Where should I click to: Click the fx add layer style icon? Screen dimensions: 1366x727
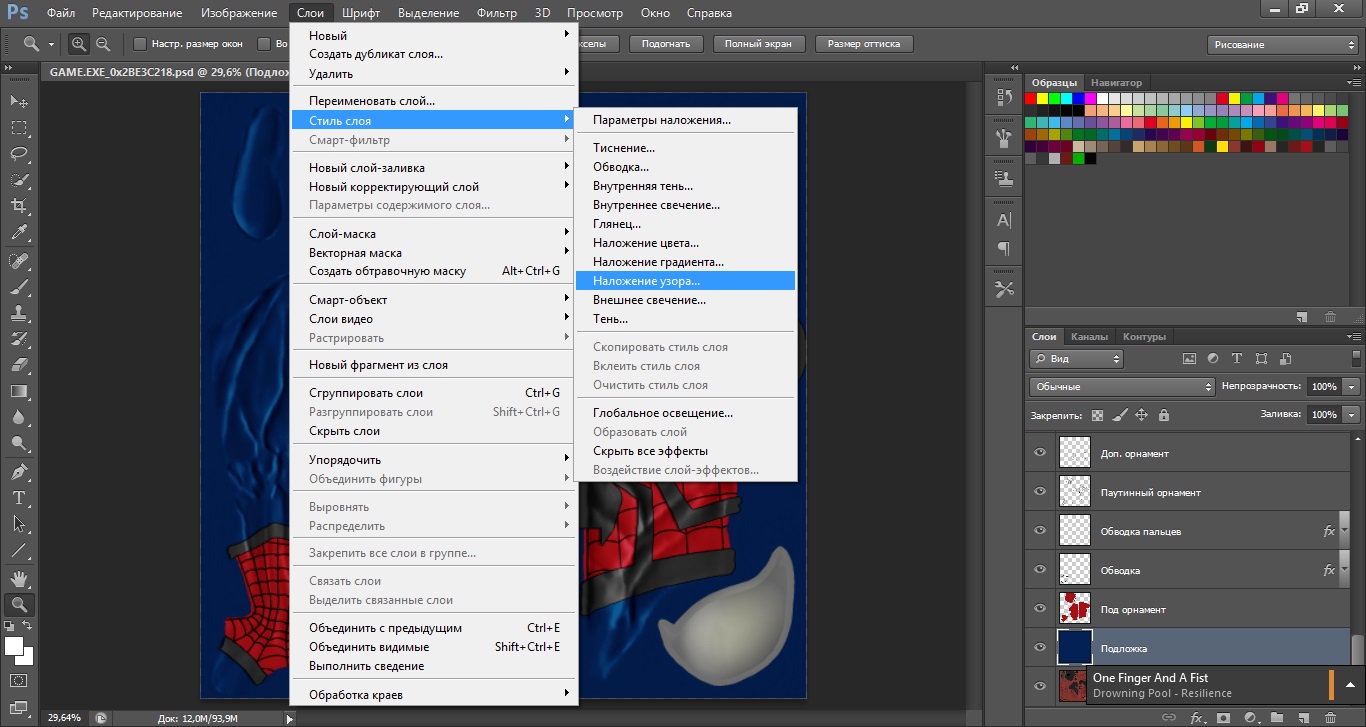pos(1196,717)
